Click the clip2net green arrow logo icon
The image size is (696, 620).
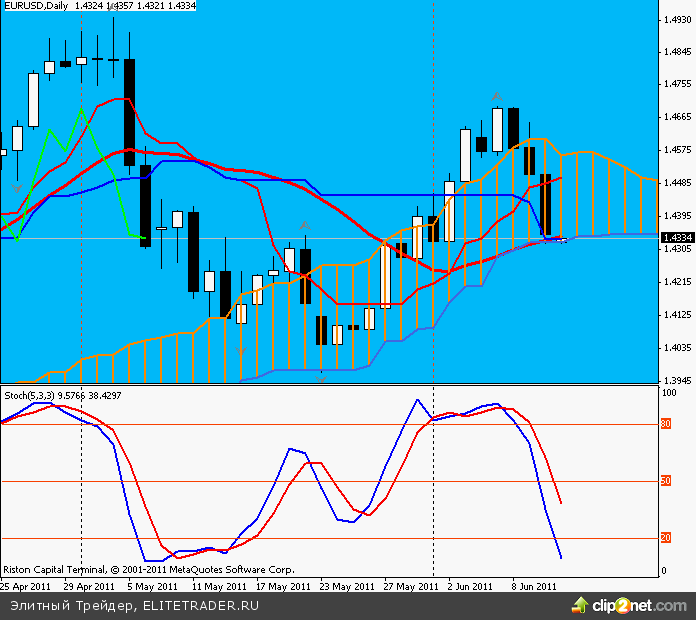(579, 604)
